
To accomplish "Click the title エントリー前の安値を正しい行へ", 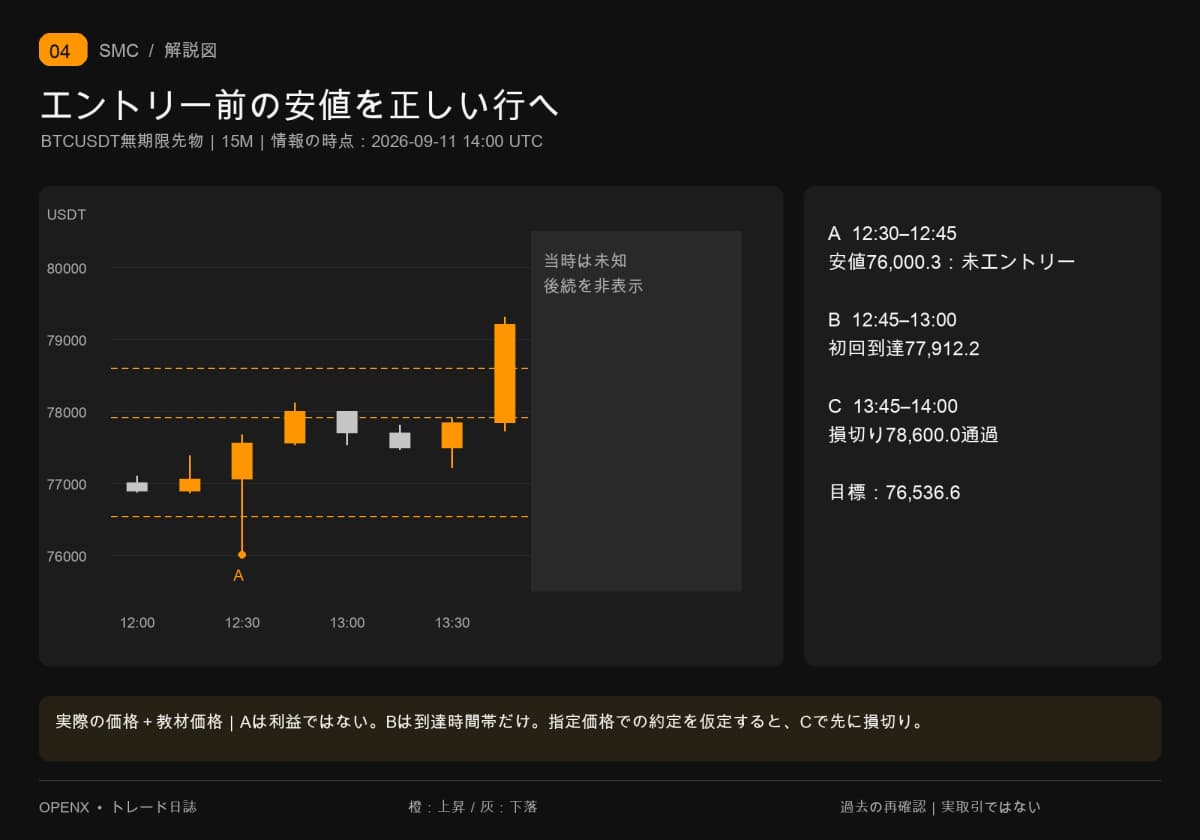I will point(299,104).
